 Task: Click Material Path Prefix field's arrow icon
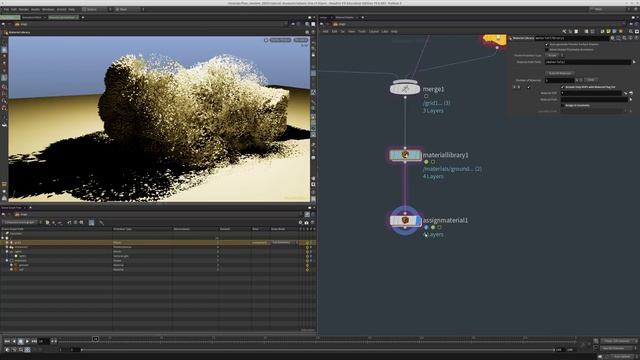point(634,62)
